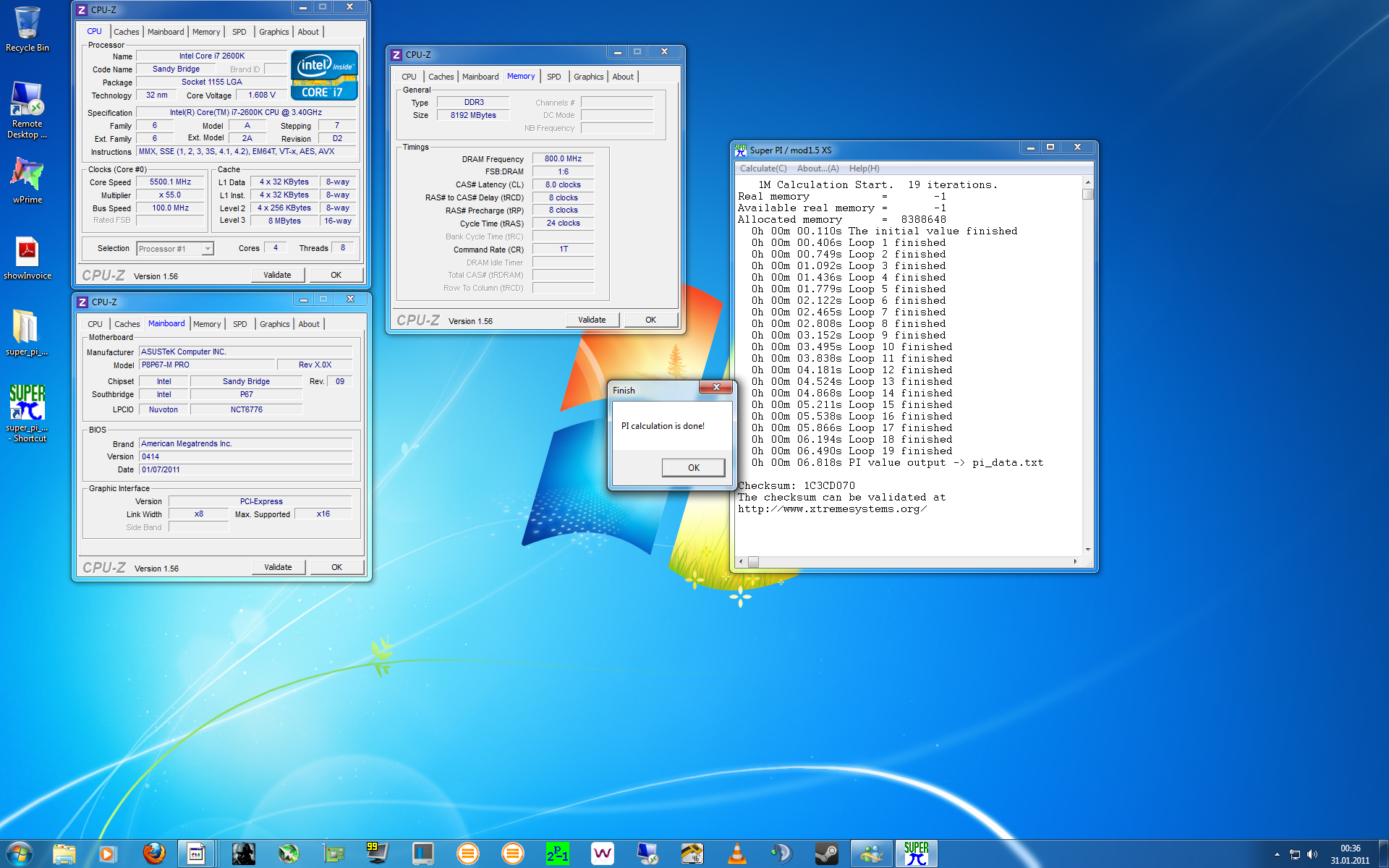Select SPD tab in Memory CPU-Z window
This screenshot has height=868, width=1389.
[553, 77]
